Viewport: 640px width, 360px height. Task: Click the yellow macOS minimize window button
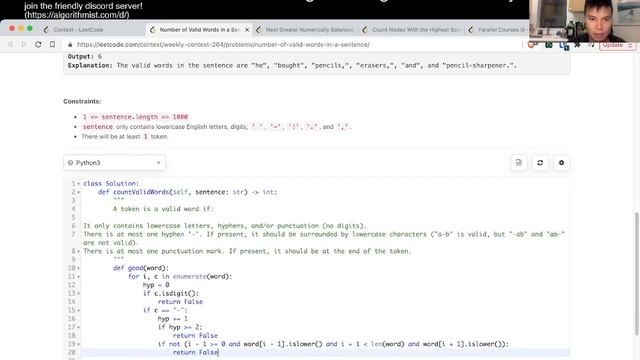coord(21,28)
